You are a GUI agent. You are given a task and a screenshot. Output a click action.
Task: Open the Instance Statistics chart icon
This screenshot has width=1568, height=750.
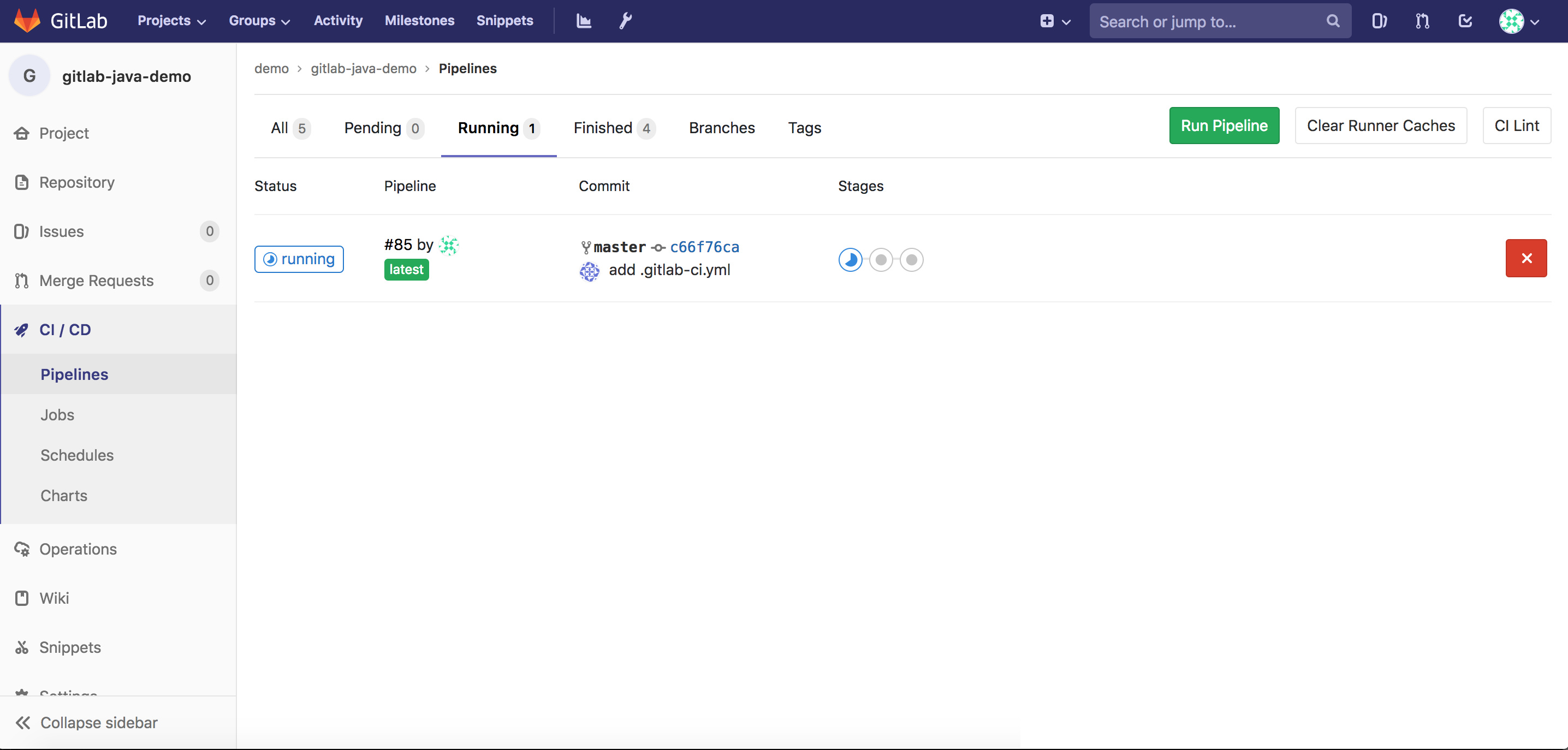(x=583, y=21)
